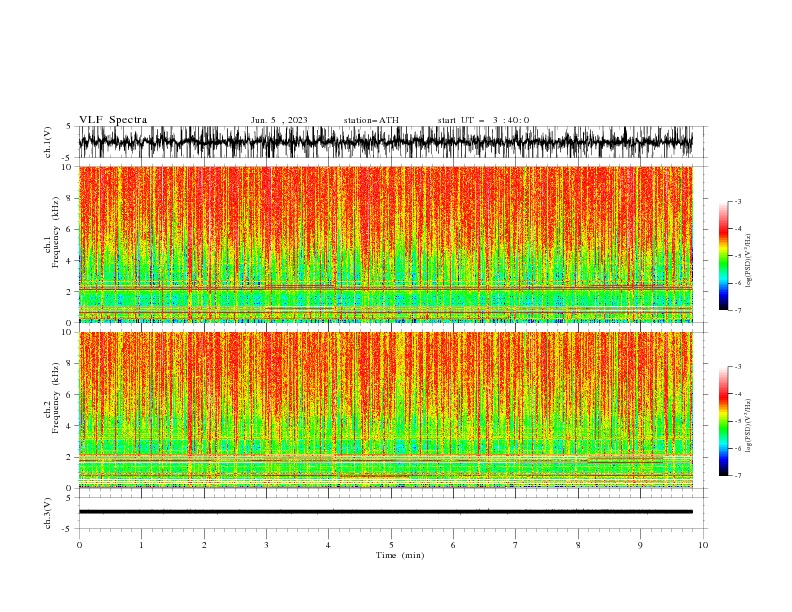Image resolution: width=792 pixels, height=612 pixels.
Task: Click the ch.1 PSD color bar
Action: pos(723,256)
